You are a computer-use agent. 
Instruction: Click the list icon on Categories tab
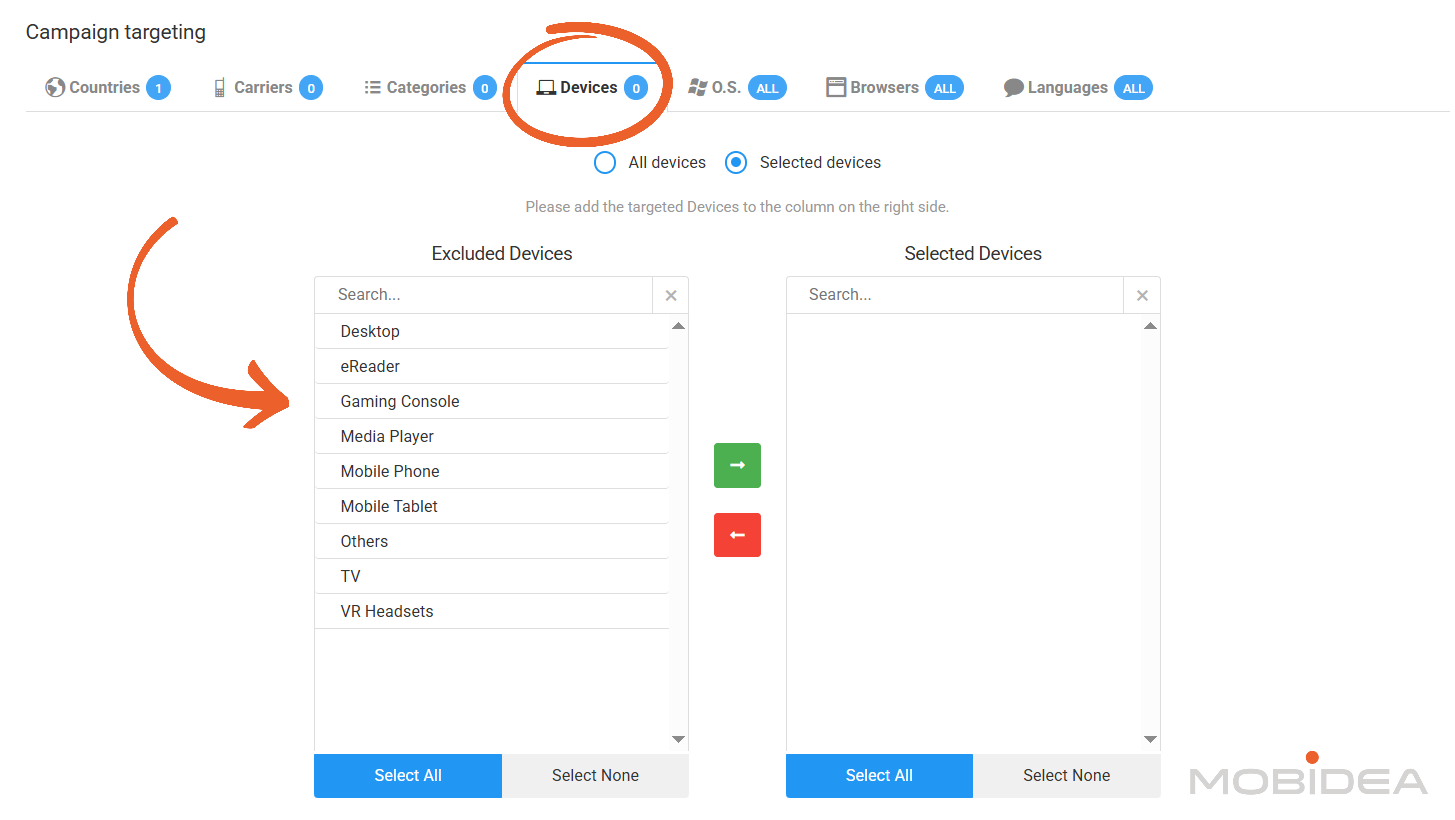372,87
